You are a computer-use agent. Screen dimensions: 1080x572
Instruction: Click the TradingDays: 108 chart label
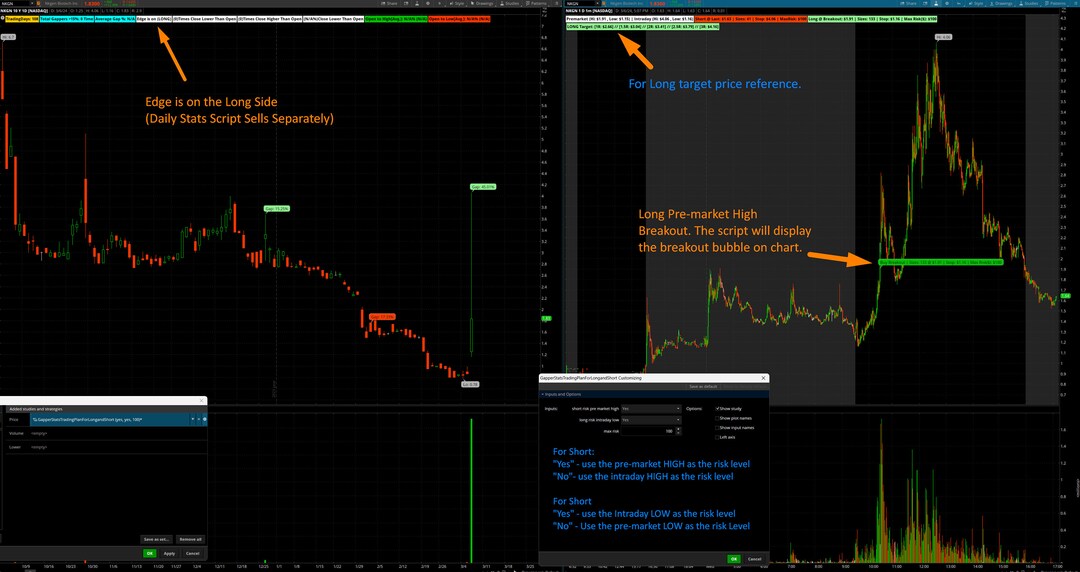(22, 19)
